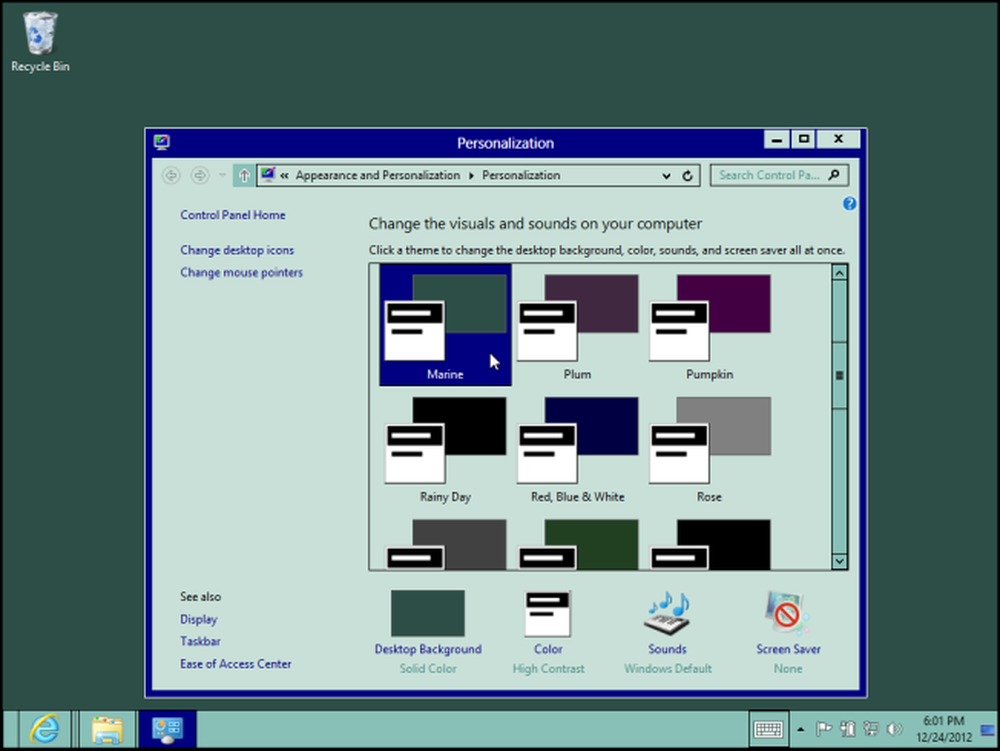Viewport: 1000px width, 751px height.
Task: Select the Pumpkin theme
Action: pos(709,325)
